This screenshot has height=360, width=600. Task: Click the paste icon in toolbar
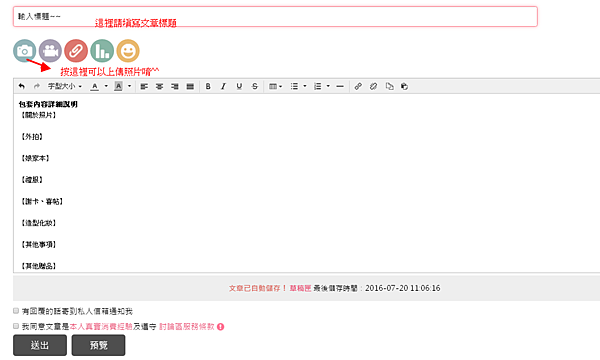pyautogui.click(x=404, y=86)
